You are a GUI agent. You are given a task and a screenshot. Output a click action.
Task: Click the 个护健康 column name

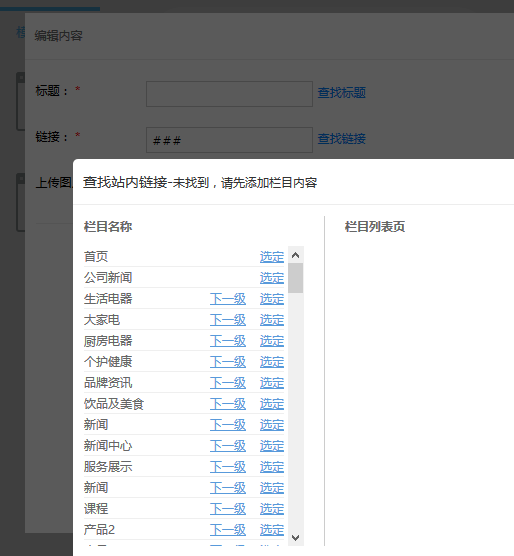coord(108,362)
